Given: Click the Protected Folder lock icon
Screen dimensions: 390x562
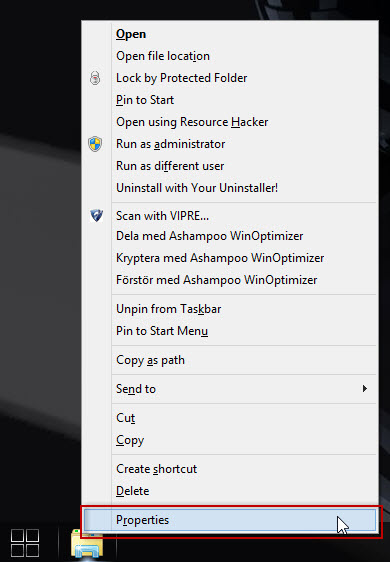Looking at the screenshot, I should tap(95, 78).
